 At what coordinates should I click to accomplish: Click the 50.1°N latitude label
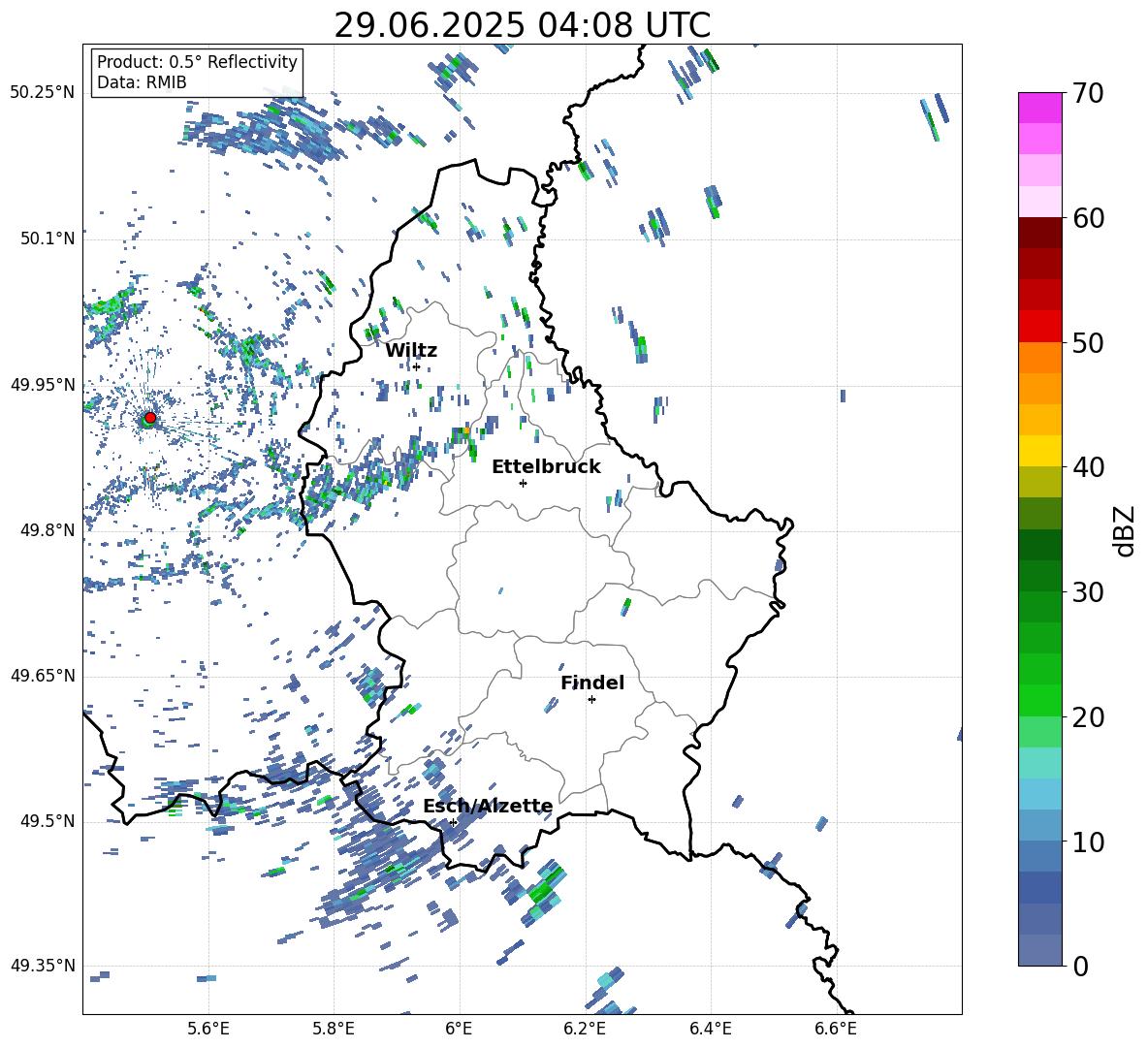click(48, 239)
